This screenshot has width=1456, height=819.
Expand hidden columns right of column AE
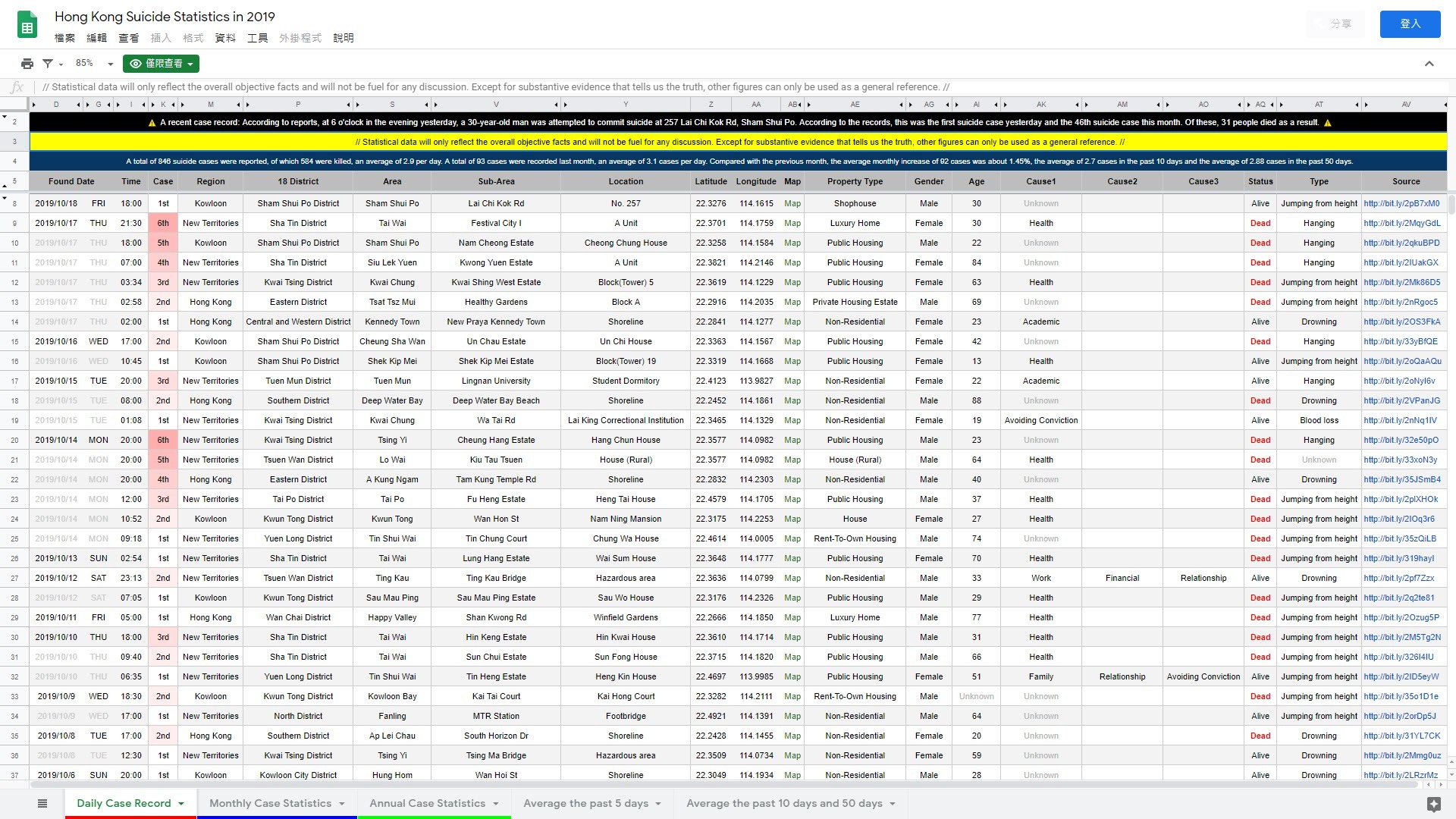tap(902, 105)
